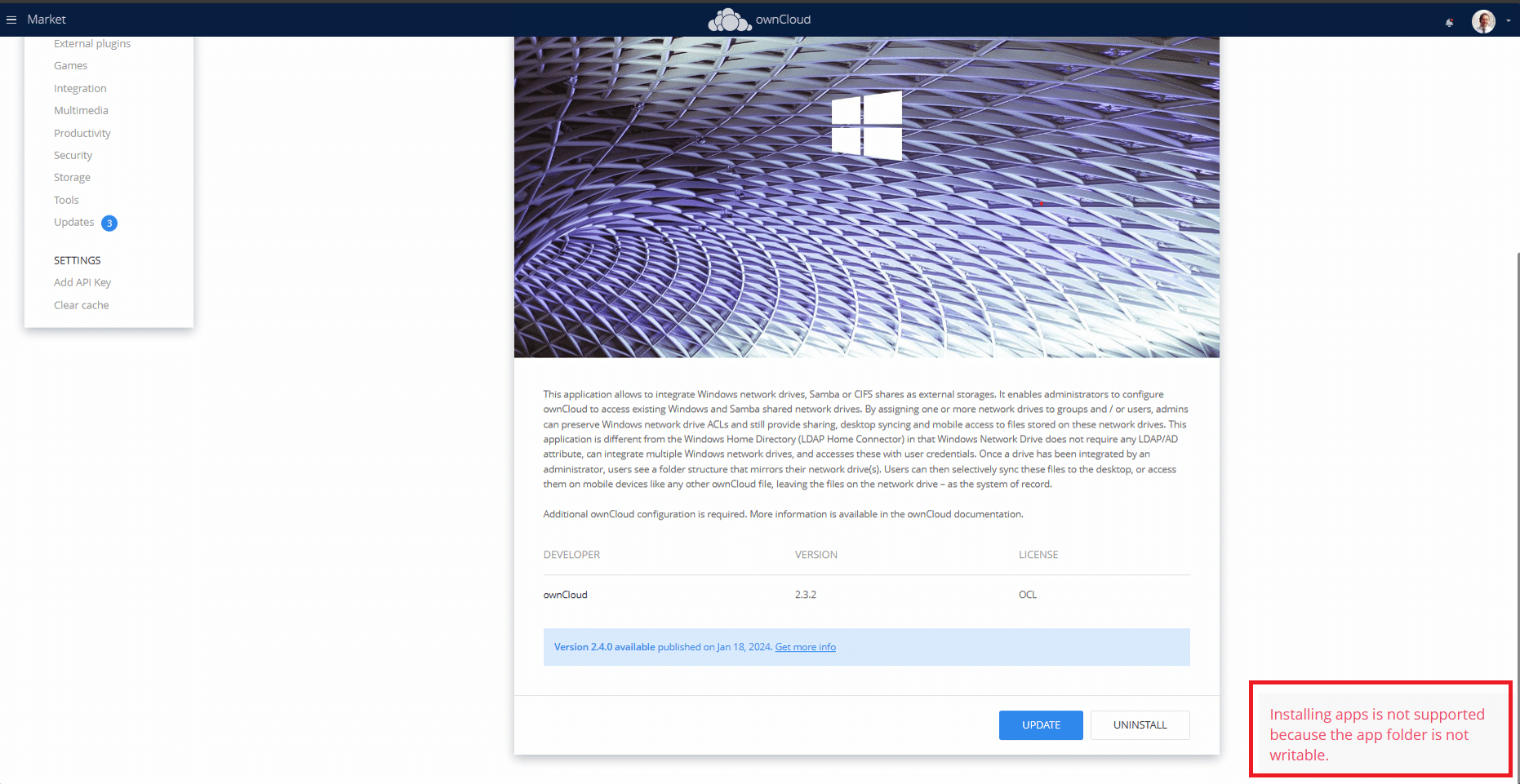Open the hamburger app menu
This screenshot has width=1520, height=784.
click(x=11, y=20)
